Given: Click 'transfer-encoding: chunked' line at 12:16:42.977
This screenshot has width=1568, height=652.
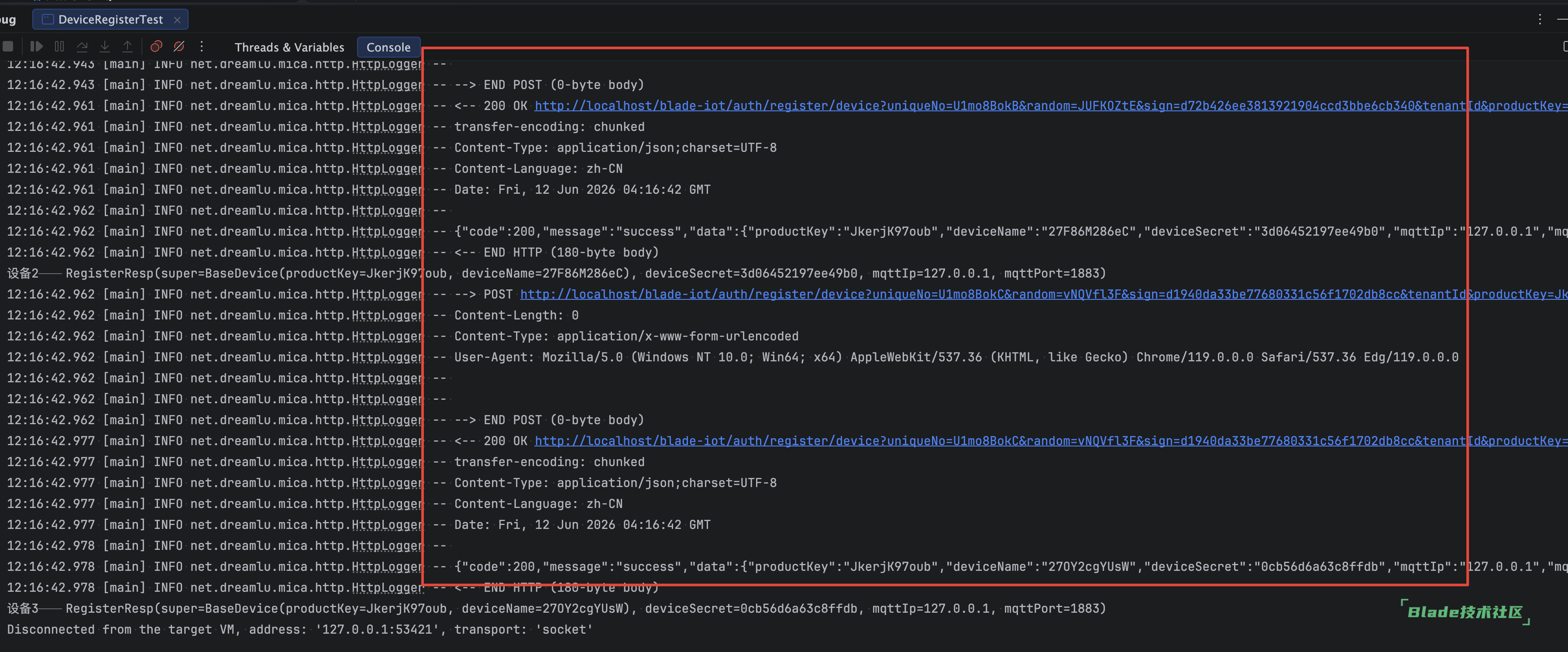Looking at the screenshot, I should (x=326, y=461).
